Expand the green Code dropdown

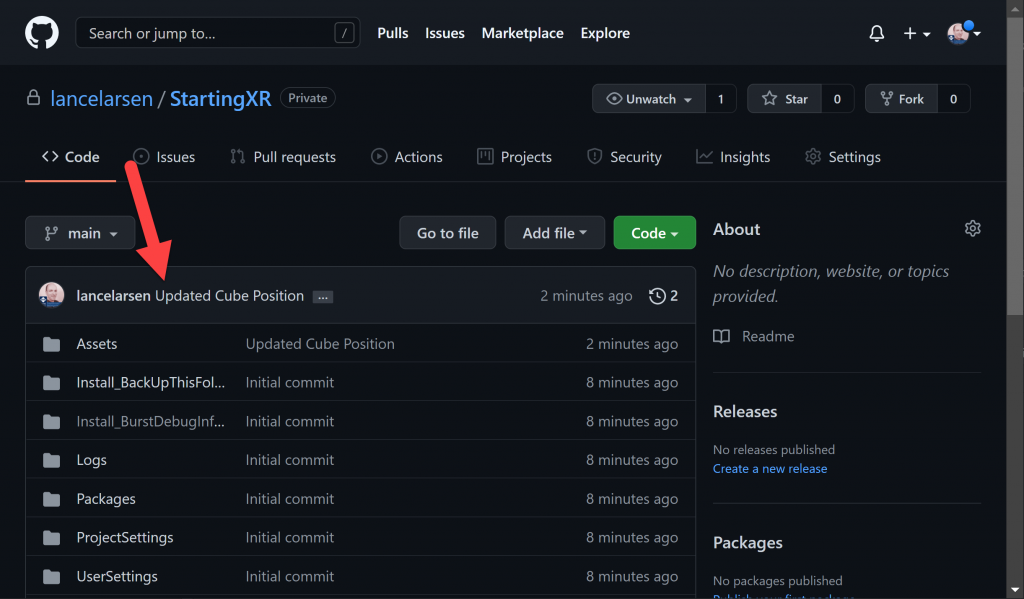[654, 233]
